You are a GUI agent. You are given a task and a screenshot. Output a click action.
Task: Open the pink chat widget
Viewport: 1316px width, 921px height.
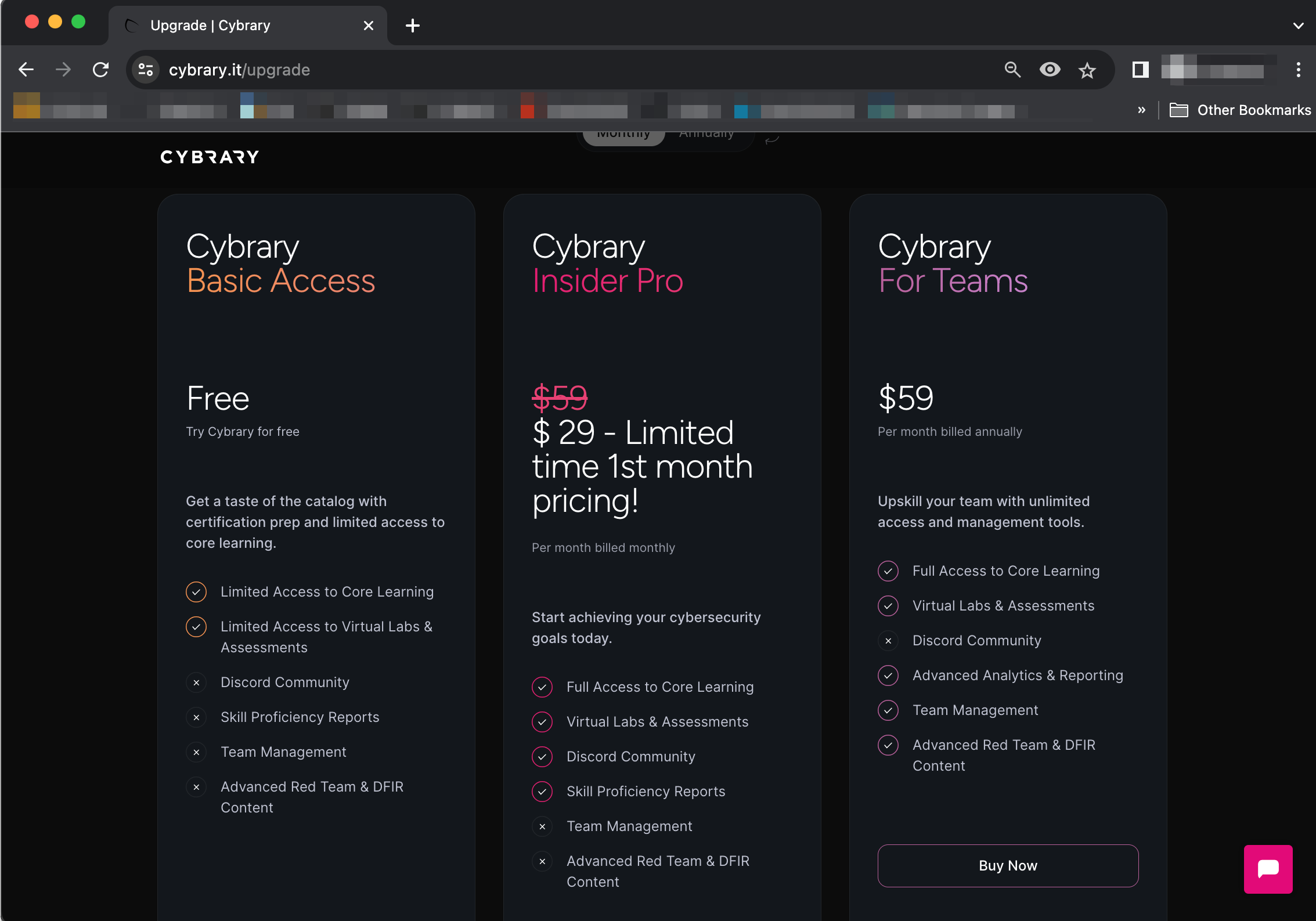click(x=1268, y=869)
